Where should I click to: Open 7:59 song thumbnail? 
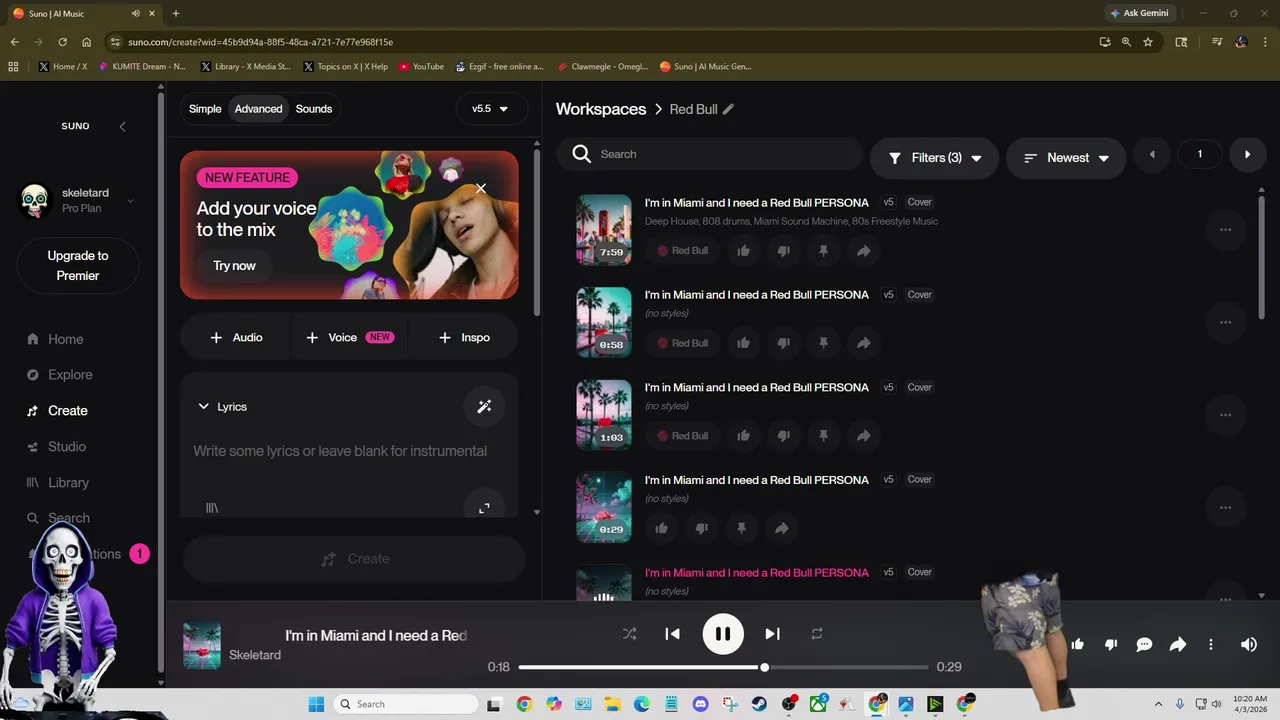[604, 230]
